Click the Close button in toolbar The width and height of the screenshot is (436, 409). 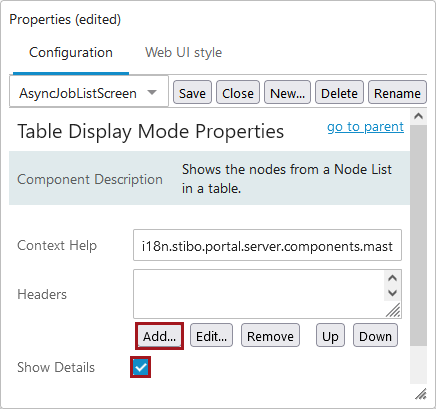[238, 92]
